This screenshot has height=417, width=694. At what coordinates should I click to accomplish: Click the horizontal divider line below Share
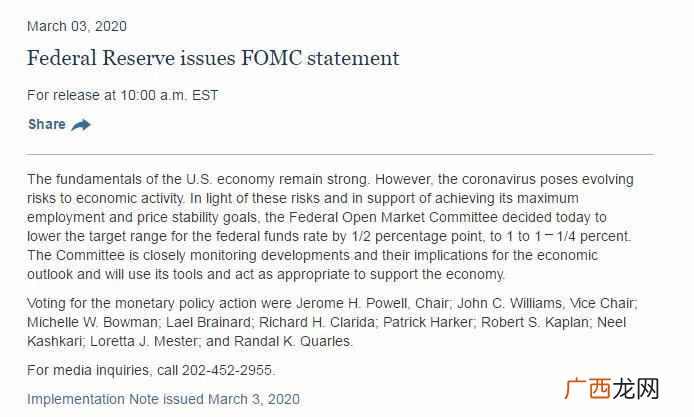click(x=340, y=154)
